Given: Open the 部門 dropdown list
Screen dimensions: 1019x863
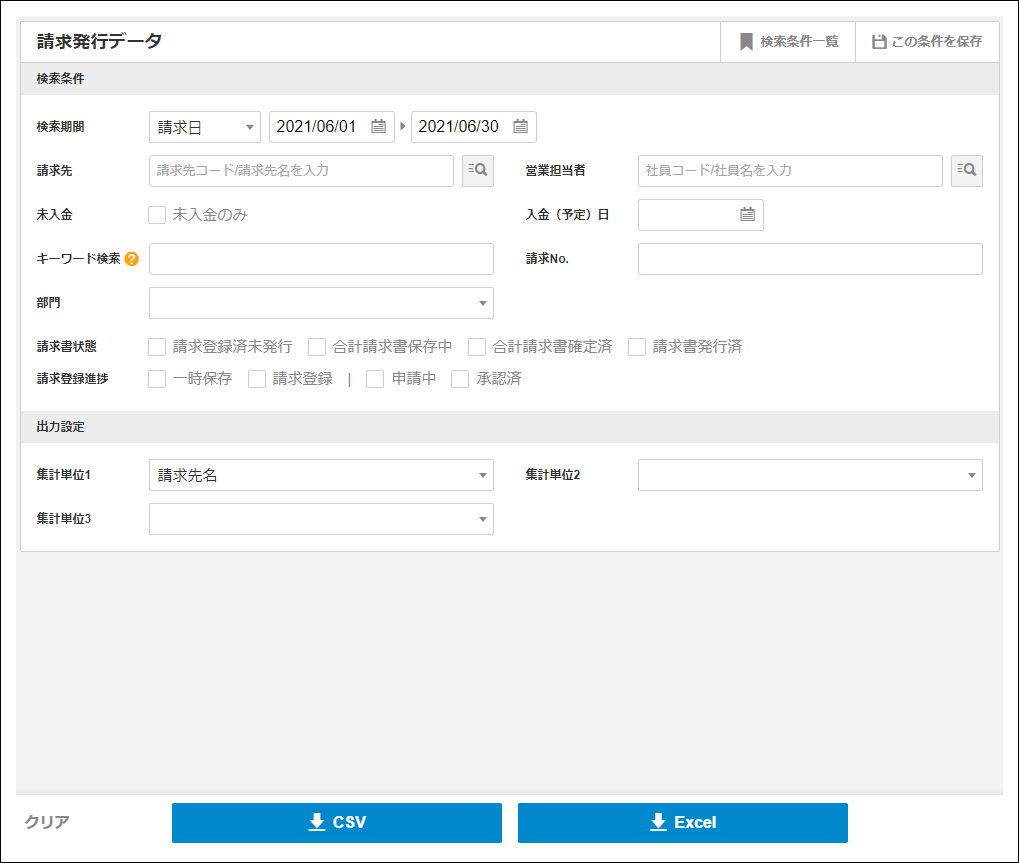Looking at the screenshot, I should (x=321, y=303).
